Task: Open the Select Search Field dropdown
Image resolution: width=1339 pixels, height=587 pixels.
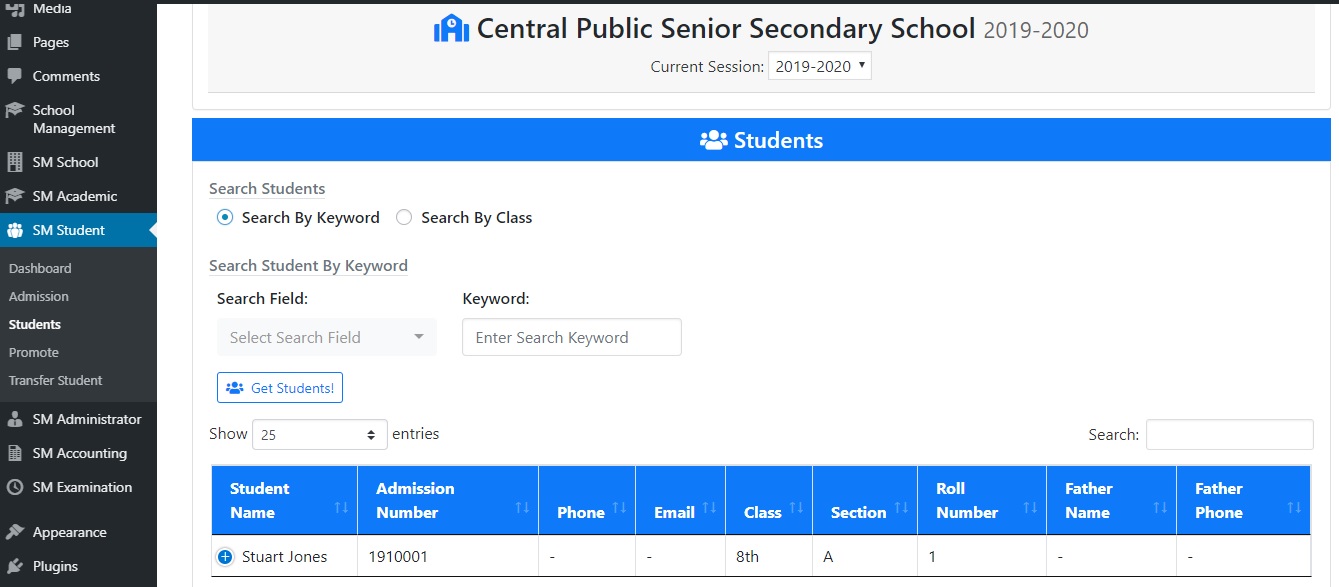Action: click(x=326, y=337)
